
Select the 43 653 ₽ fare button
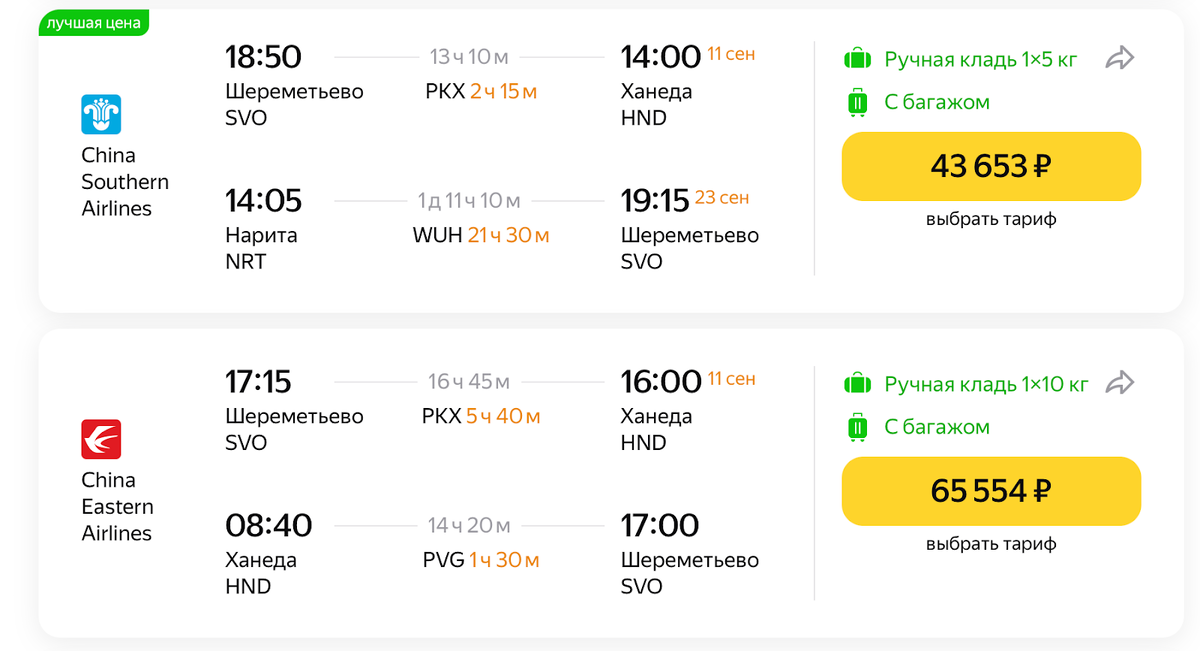point(991,166)
